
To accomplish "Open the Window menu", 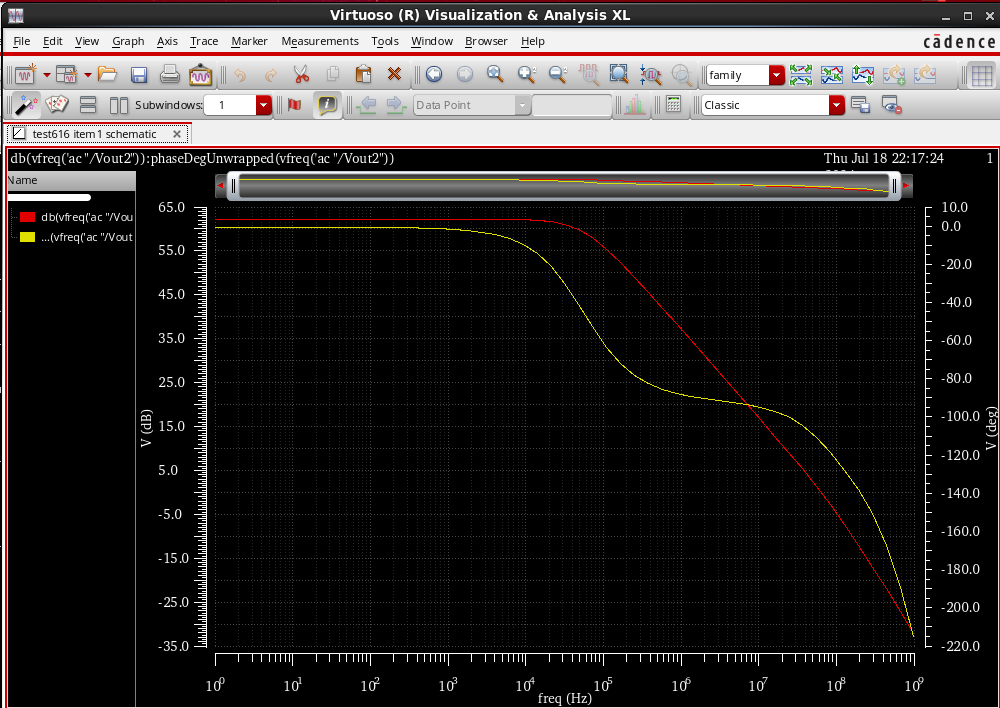I will click(x=432, y=41).
